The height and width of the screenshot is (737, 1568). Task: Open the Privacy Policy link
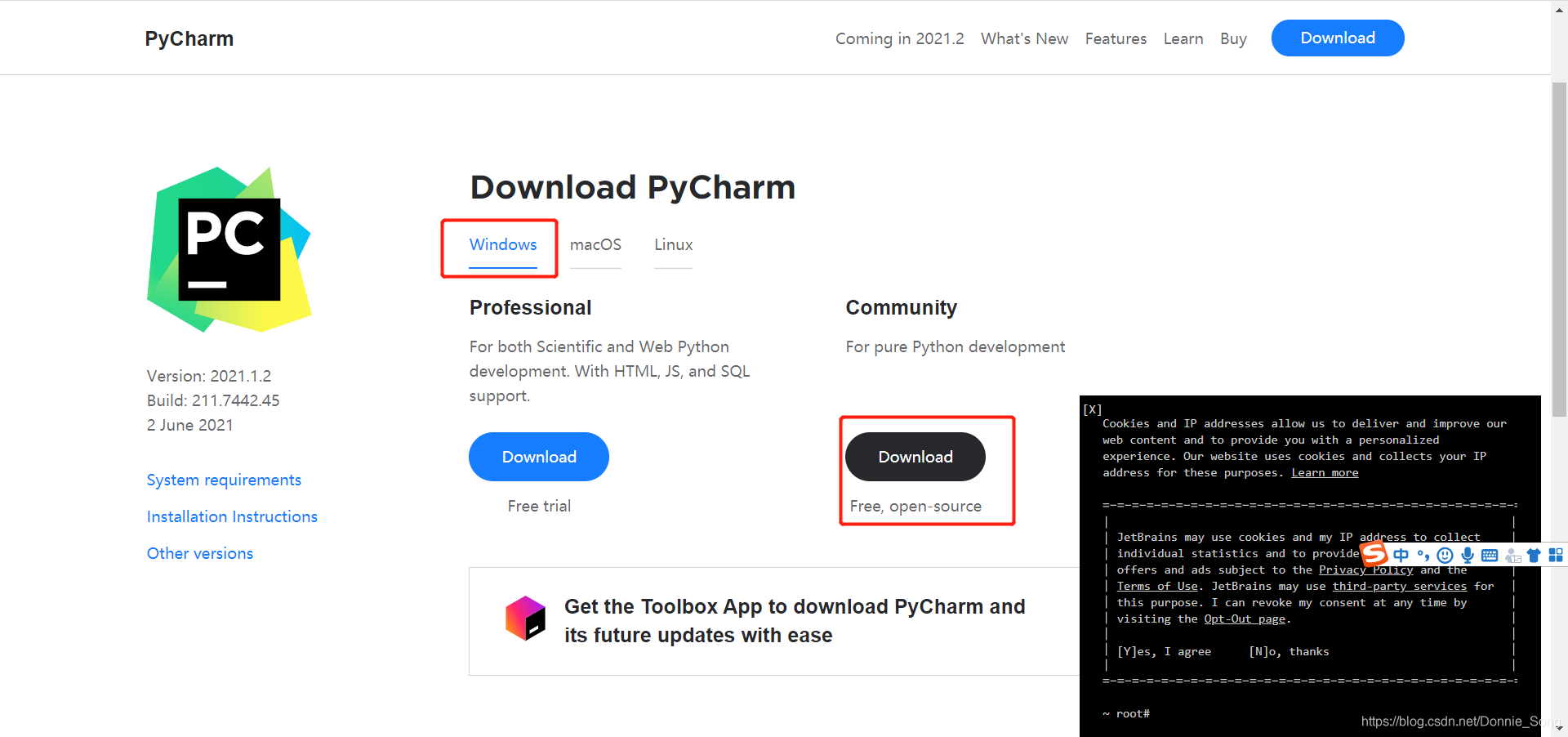click(x=1365, y=569)
